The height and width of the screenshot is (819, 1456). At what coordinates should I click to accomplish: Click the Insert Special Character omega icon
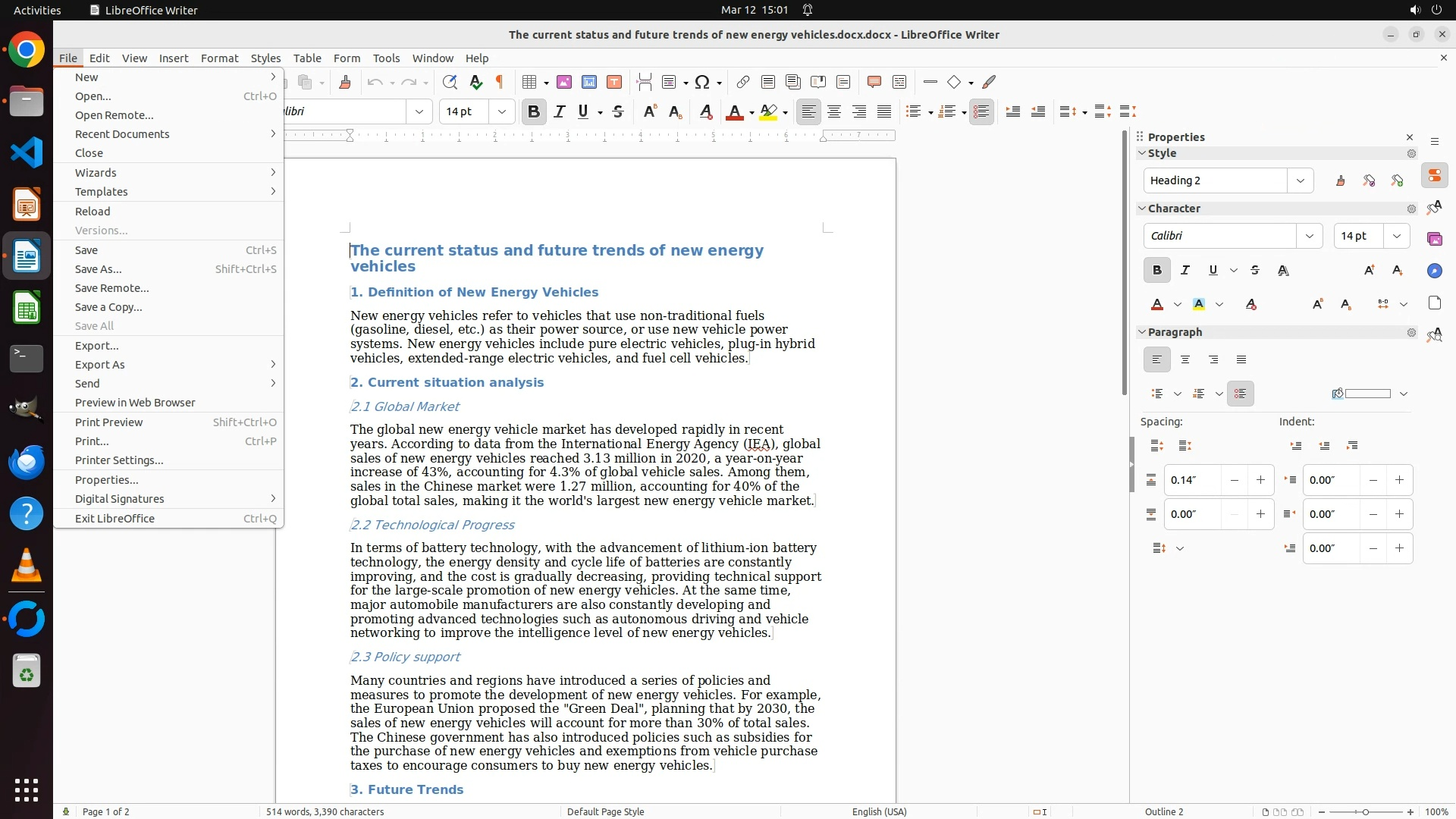702,82
